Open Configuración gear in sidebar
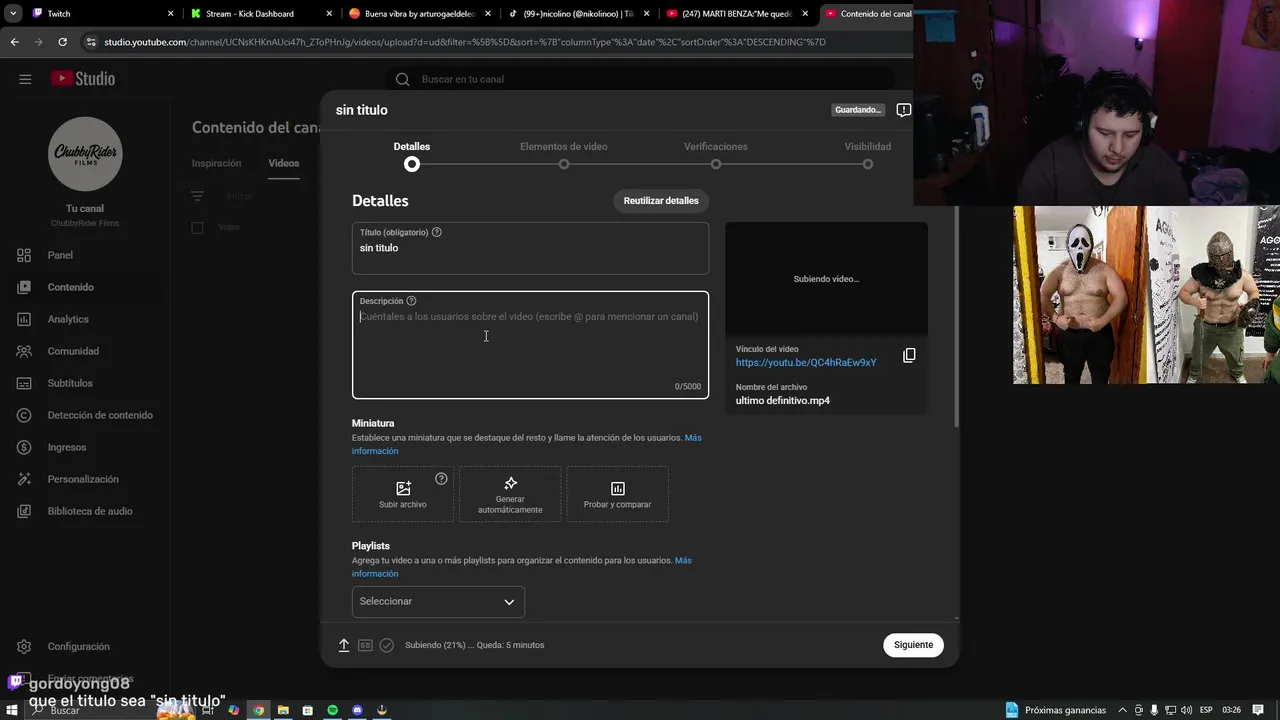1280x720 pixels. [24, 647]
